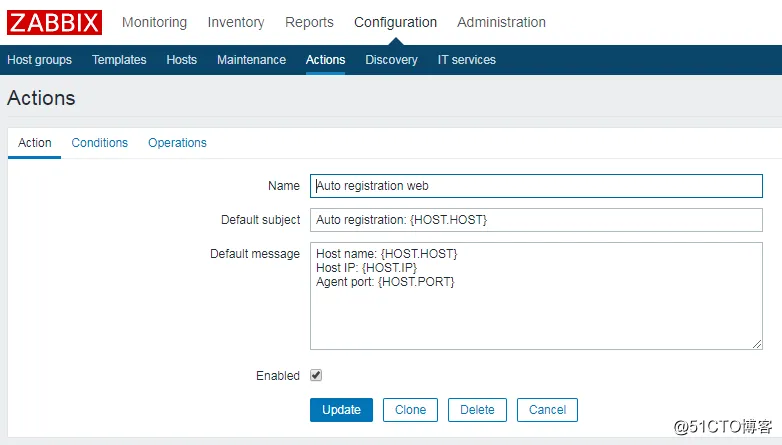
Task: Switch to the Conditions tab
Action: (x=100, y=143)
